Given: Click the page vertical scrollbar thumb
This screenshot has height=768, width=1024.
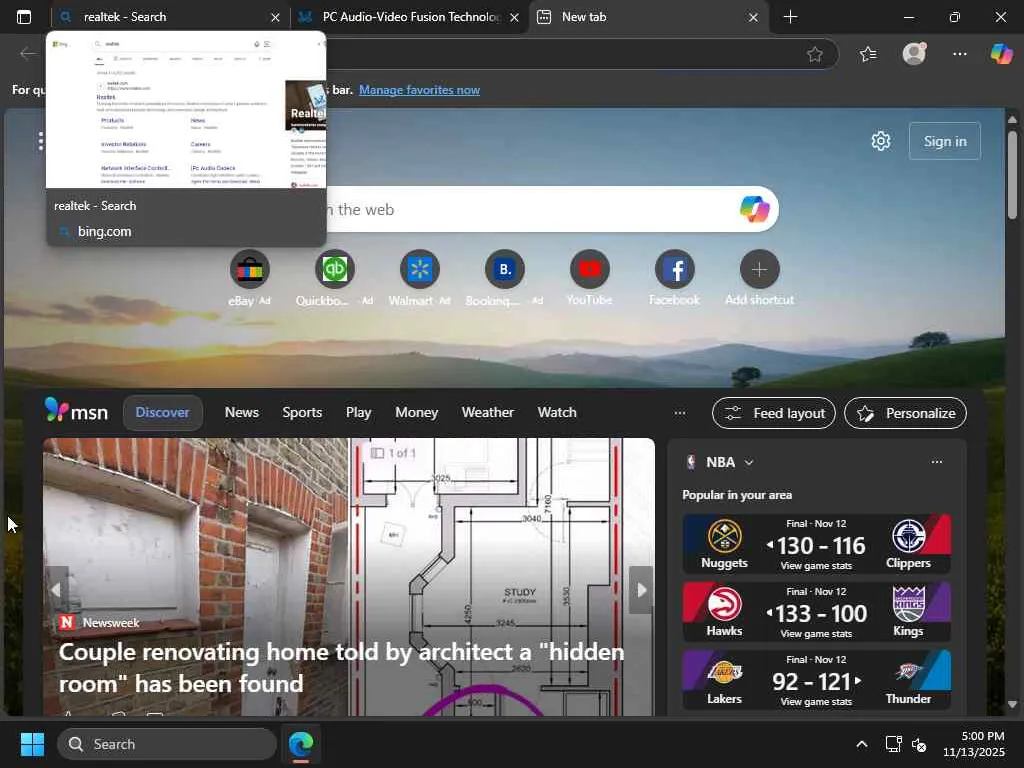Looking at the screenshot, I should (x=1012, y=175).
